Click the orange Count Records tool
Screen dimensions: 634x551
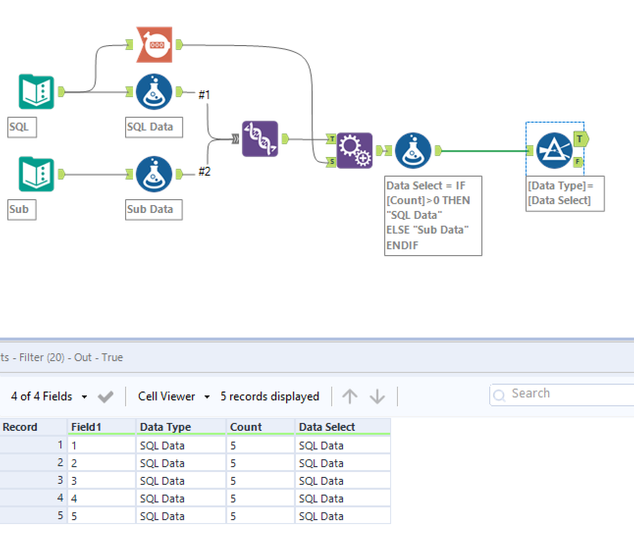(x=154, y=44)
